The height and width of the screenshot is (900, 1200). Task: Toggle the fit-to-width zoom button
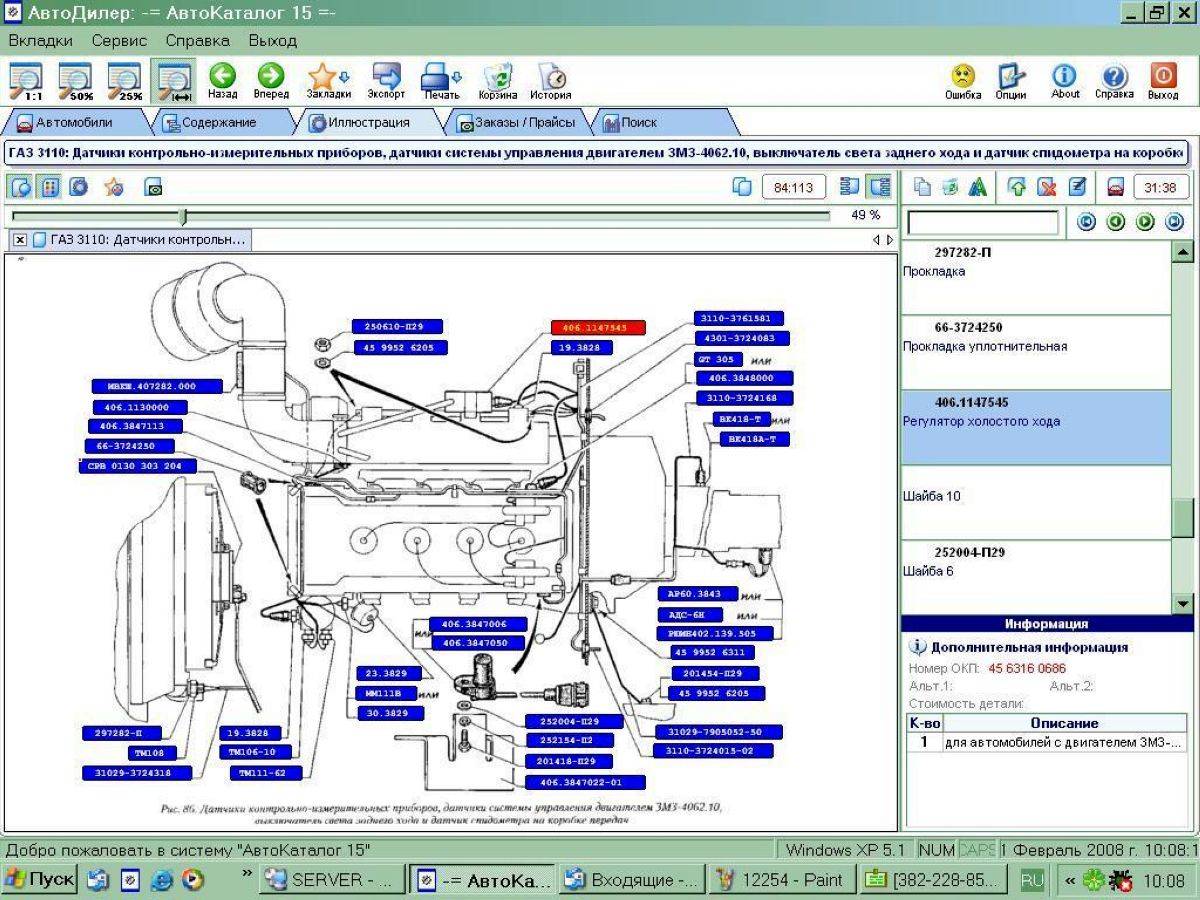coord(174,82)
